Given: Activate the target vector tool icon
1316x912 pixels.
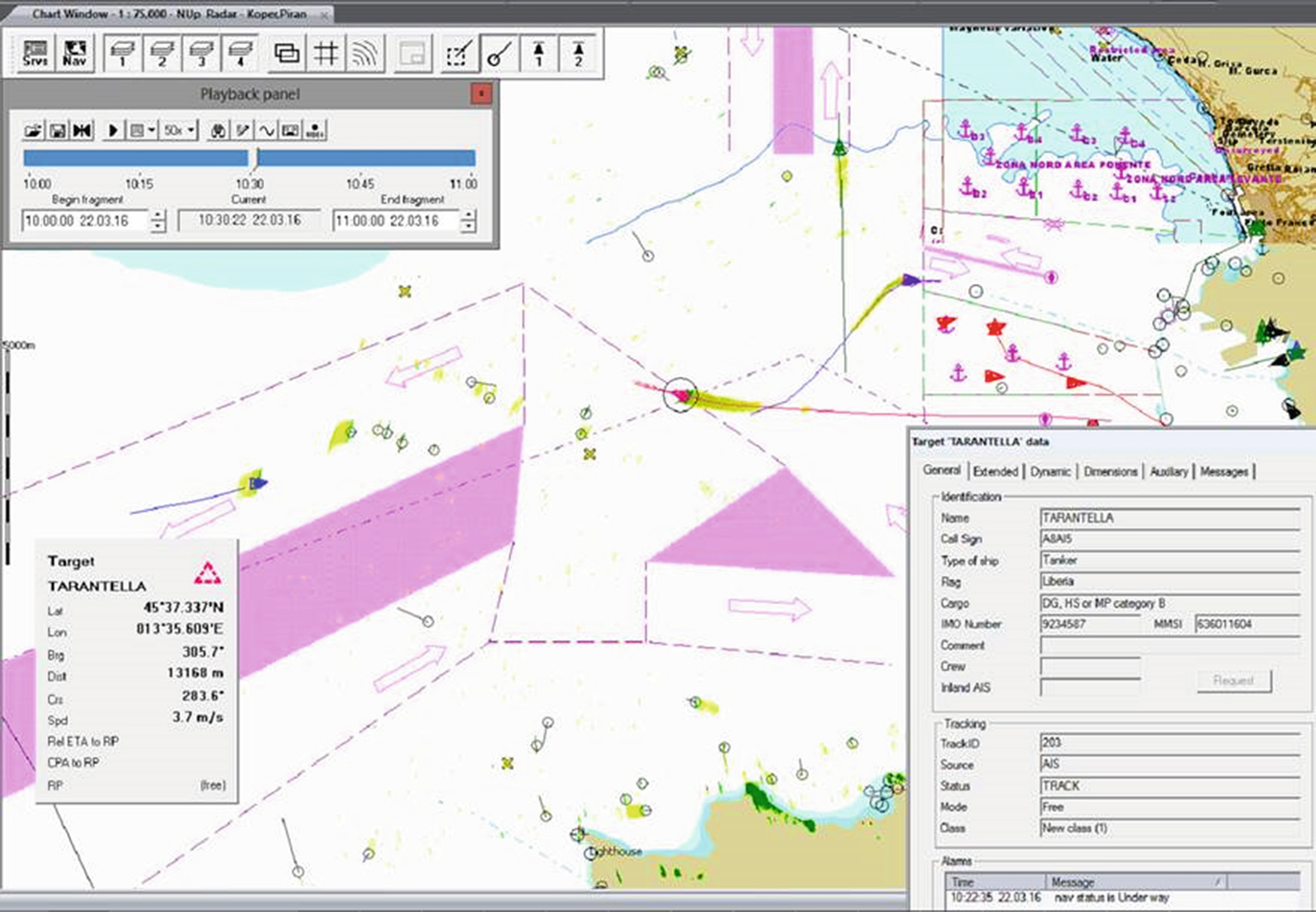Looking at the screenshot, I should point(498,53).
